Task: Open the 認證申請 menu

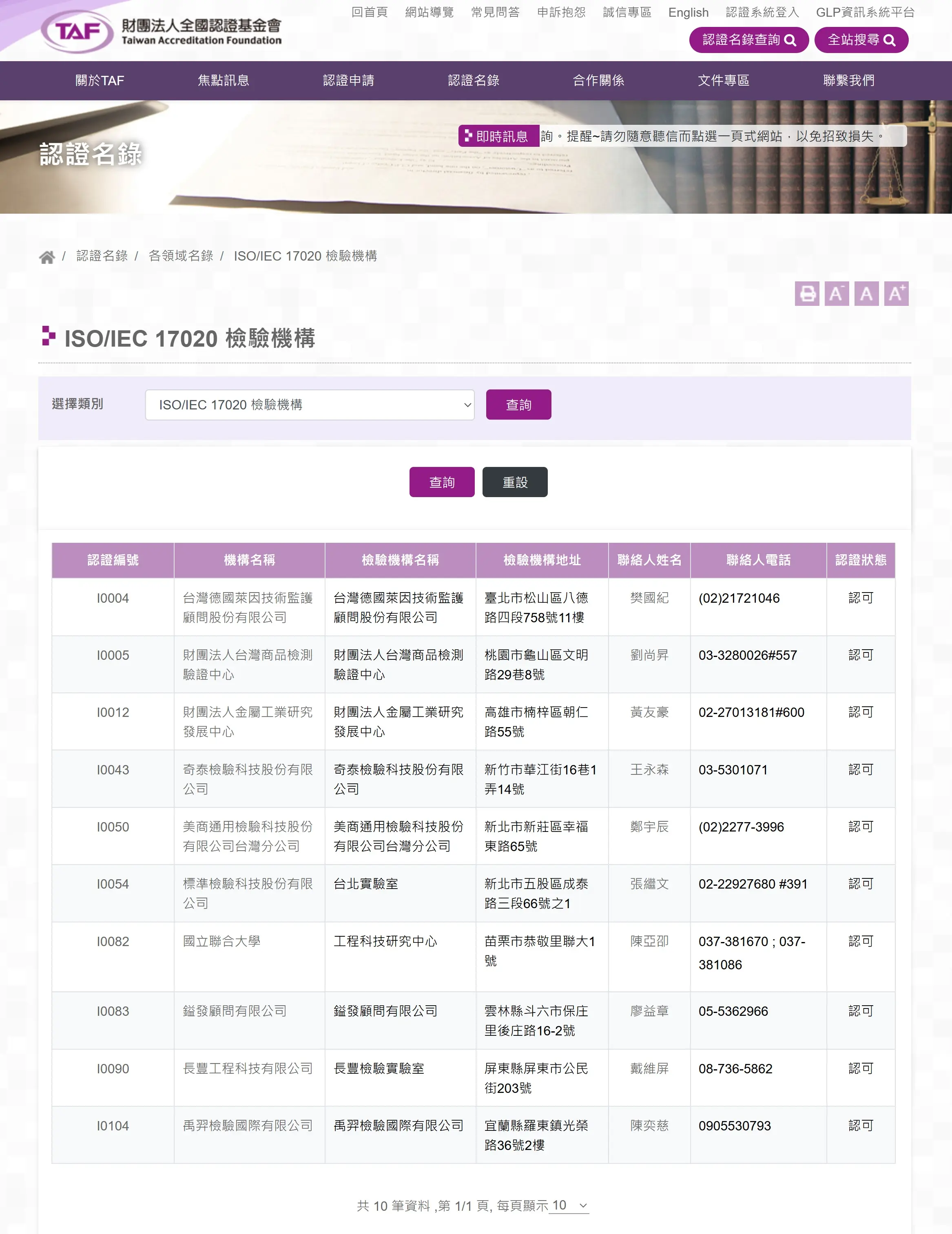Action: coord(349,81)
